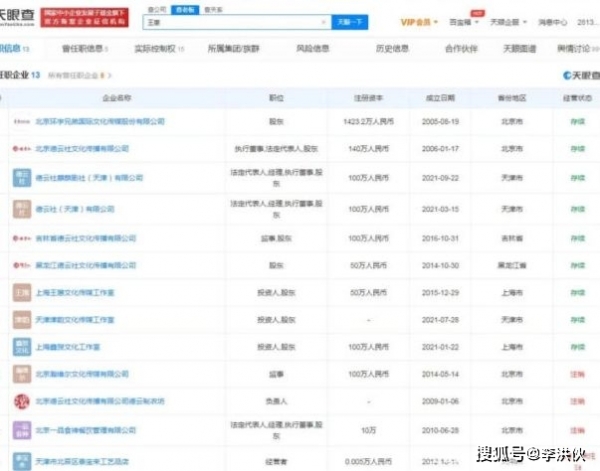Click logo of 北京瀚唯尔文化传播有限公司

pos(22,374)
